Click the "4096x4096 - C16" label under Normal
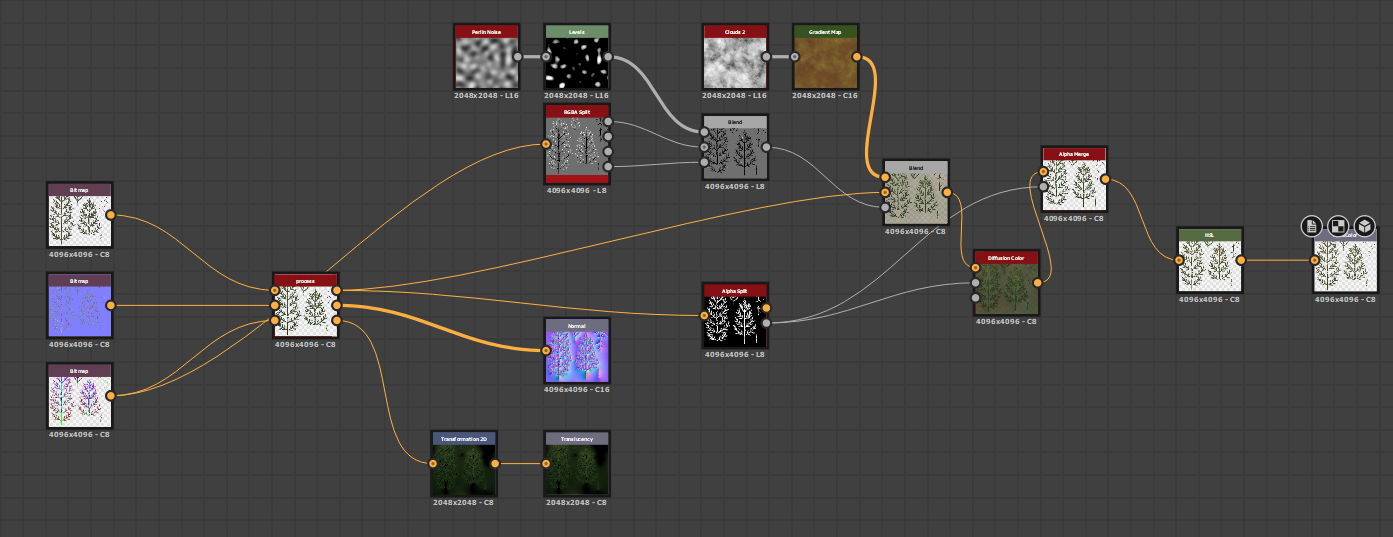This screenshot has width=1393, height=537. [x=577, y=389]
